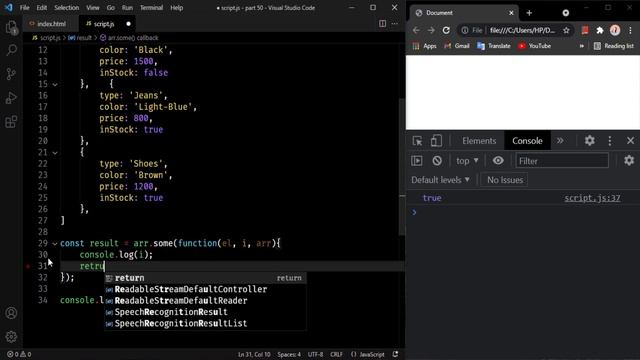Open the Reading list

click(x=613, y=46)
